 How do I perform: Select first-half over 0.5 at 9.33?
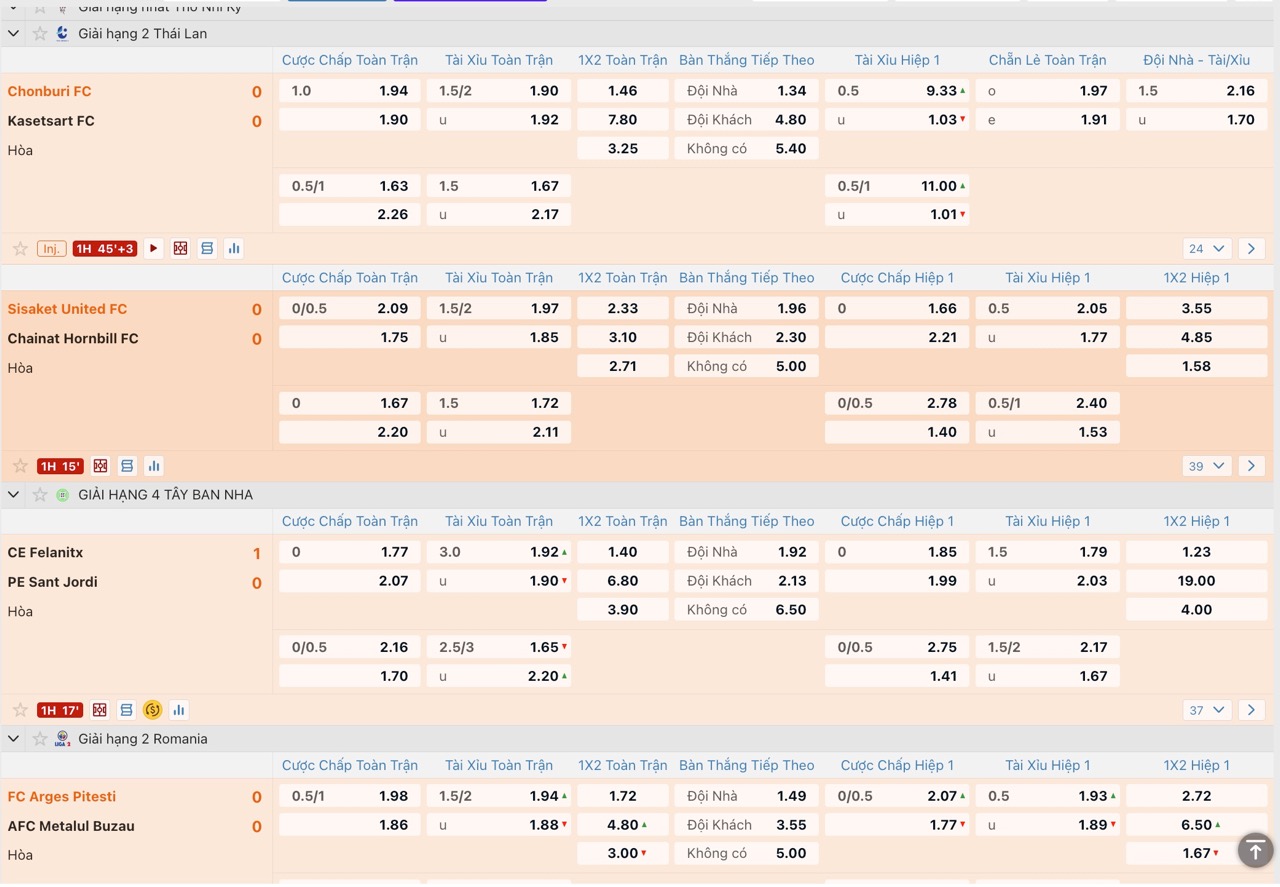[x=897, y=91]
